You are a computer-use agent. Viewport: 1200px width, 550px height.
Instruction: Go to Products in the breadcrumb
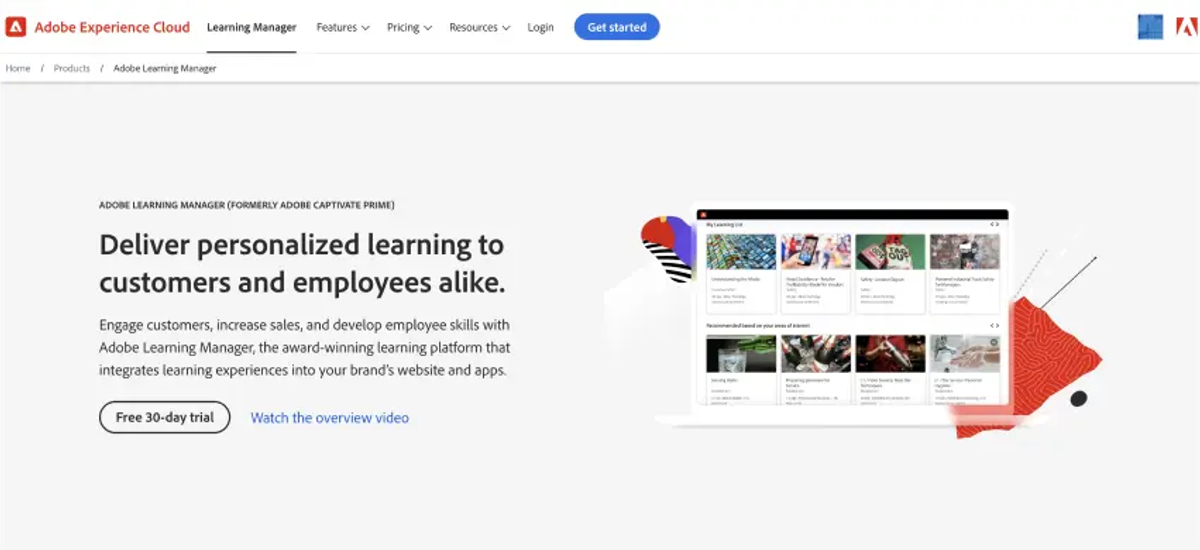(x=72, y=68)
